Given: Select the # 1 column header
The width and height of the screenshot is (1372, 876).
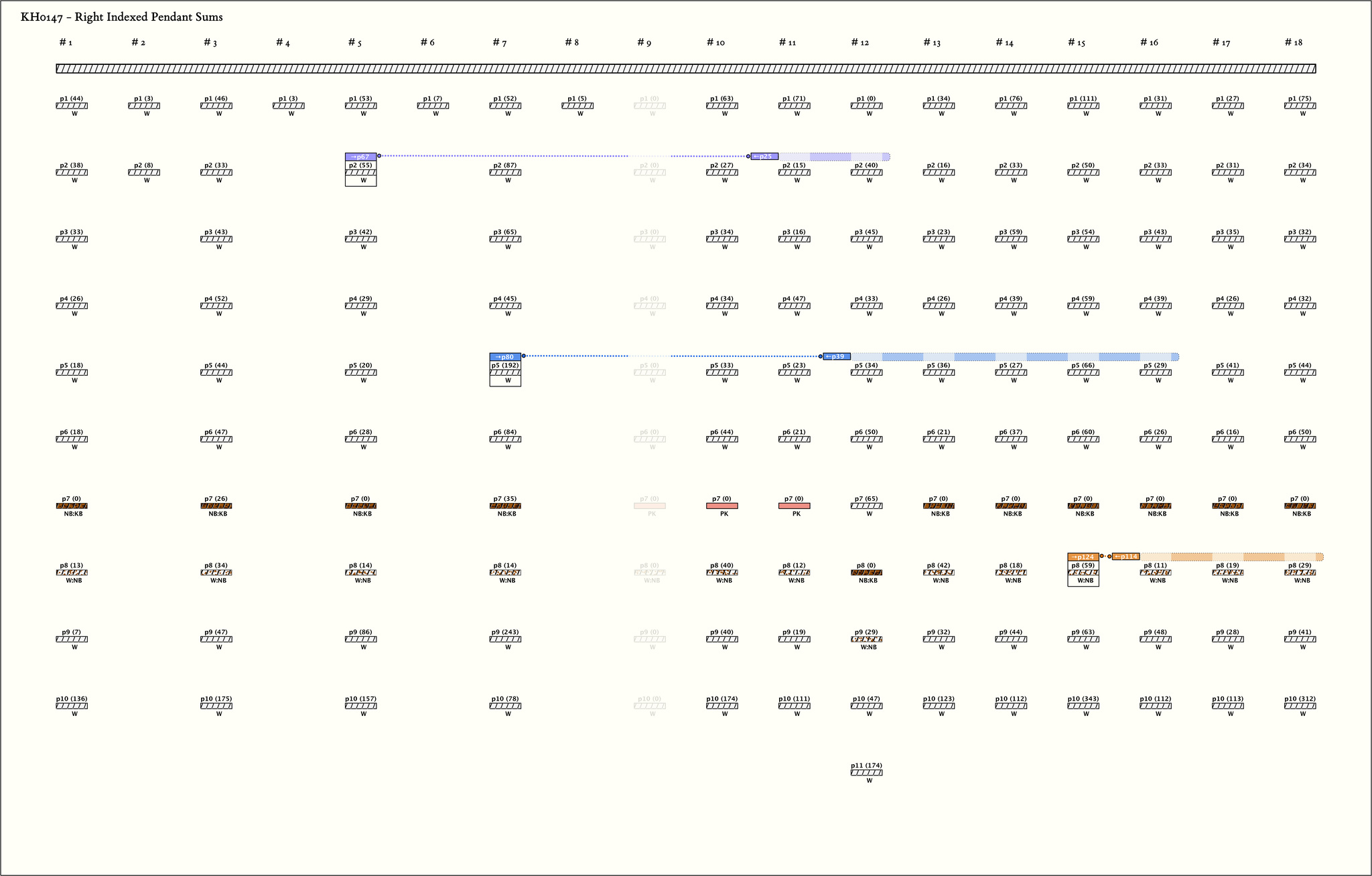Looking at the screenshot, I should tap(66, 43).
